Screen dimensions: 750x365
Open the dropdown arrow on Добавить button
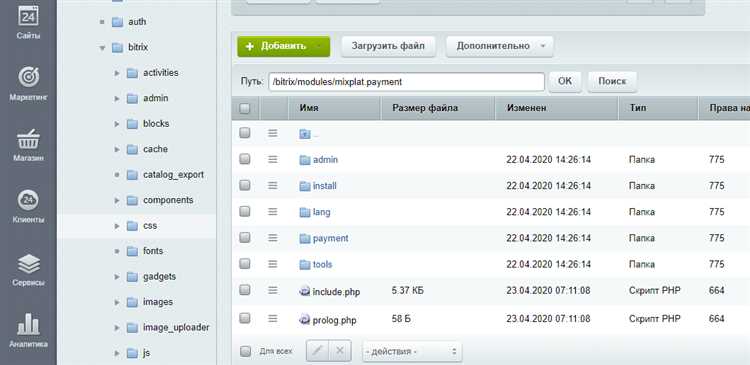[321, 46]
